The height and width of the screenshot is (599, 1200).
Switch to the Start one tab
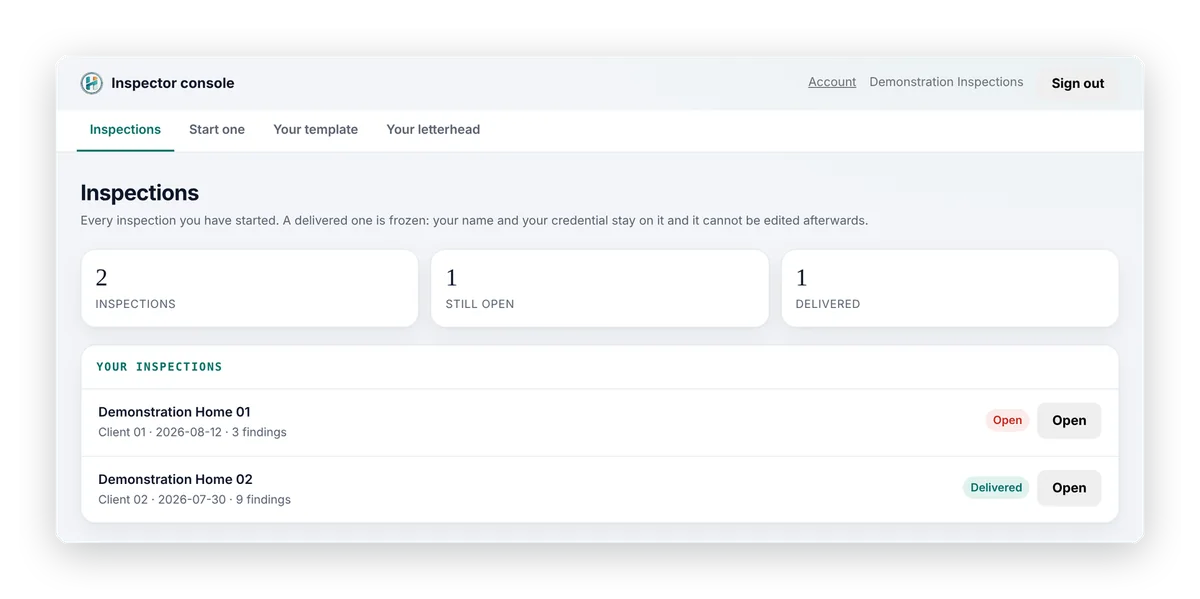[217, 130]
